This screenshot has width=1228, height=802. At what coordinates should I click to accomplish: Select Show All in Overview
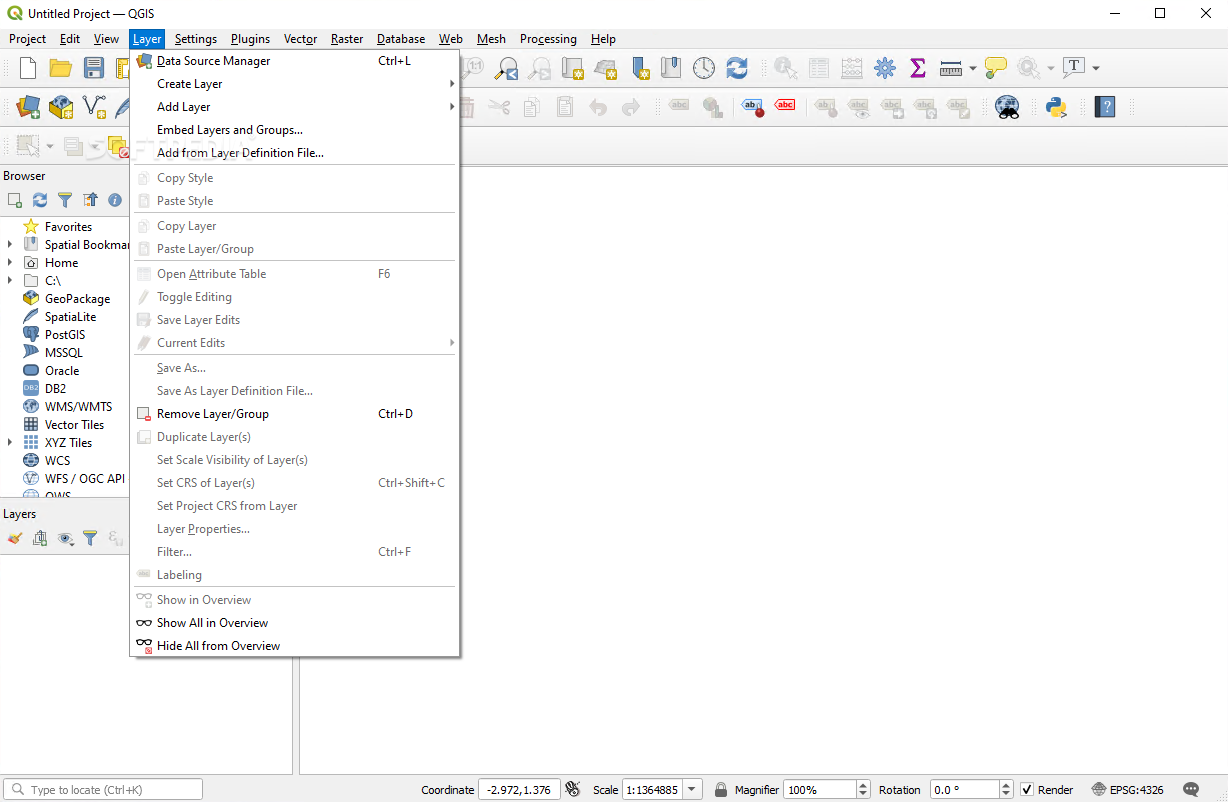tap(294, 623)
